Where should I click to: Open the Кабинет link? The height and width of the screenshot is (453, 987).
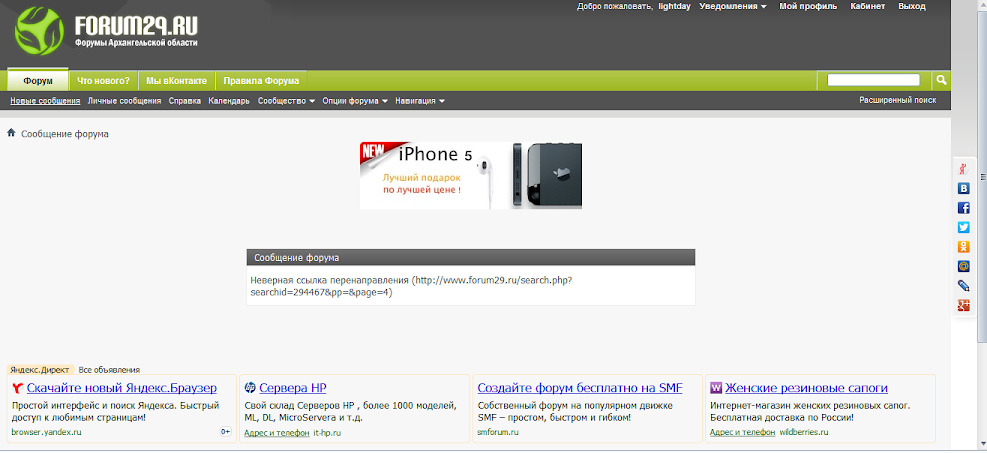867,6
